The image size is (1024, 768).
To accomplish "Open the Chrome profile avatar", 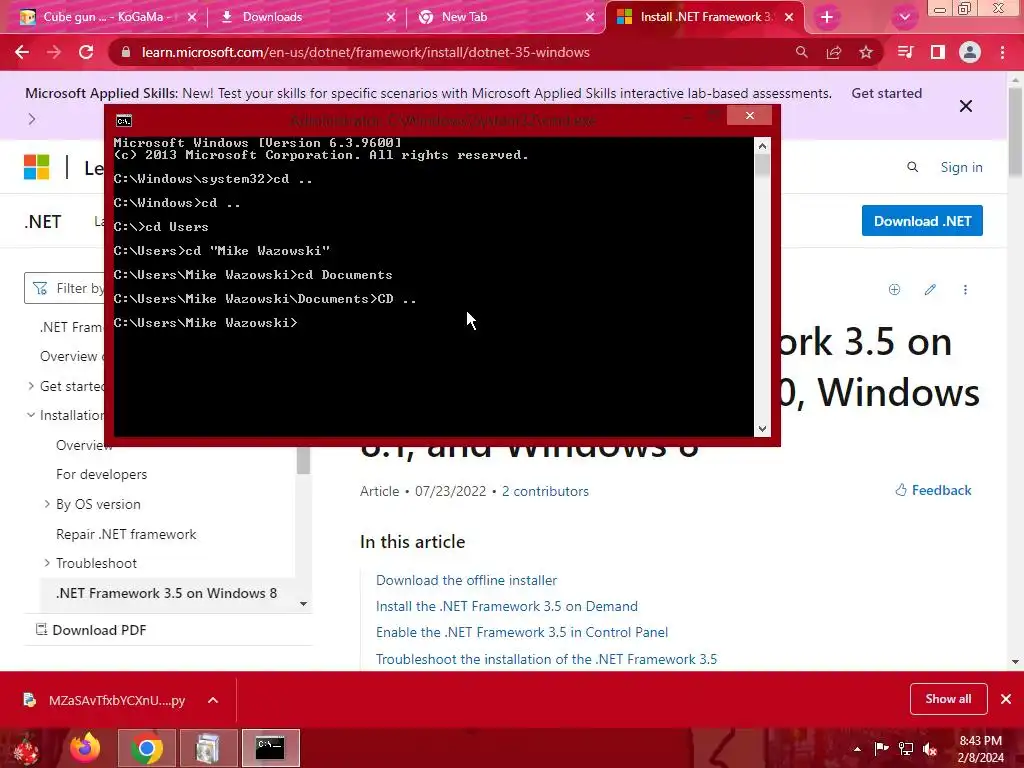I will (x=970, y=52).
